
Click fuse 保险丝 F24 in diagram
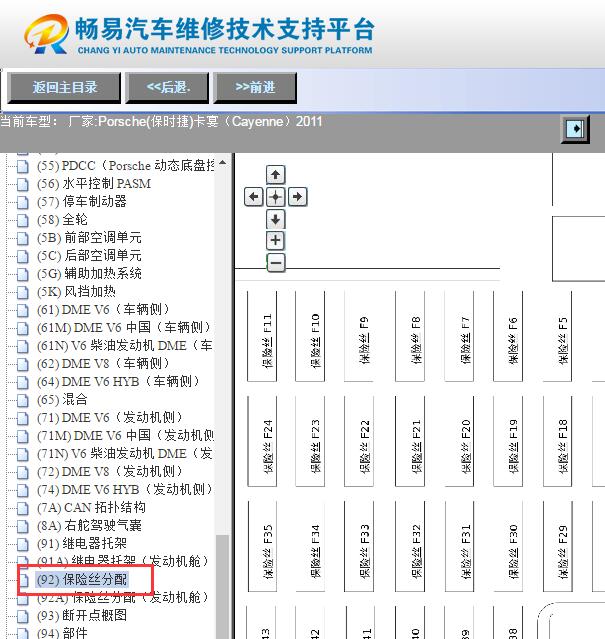262,441
